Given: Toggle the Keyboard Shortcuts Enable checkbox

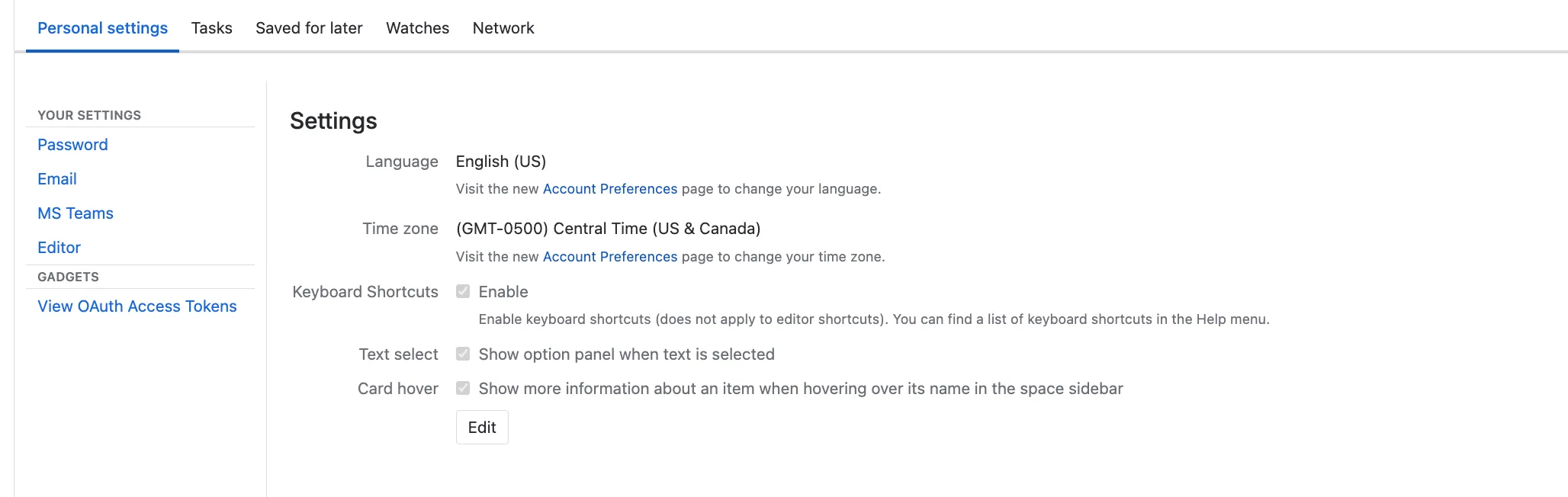Looking at the screenshot, I should (463, 291).
